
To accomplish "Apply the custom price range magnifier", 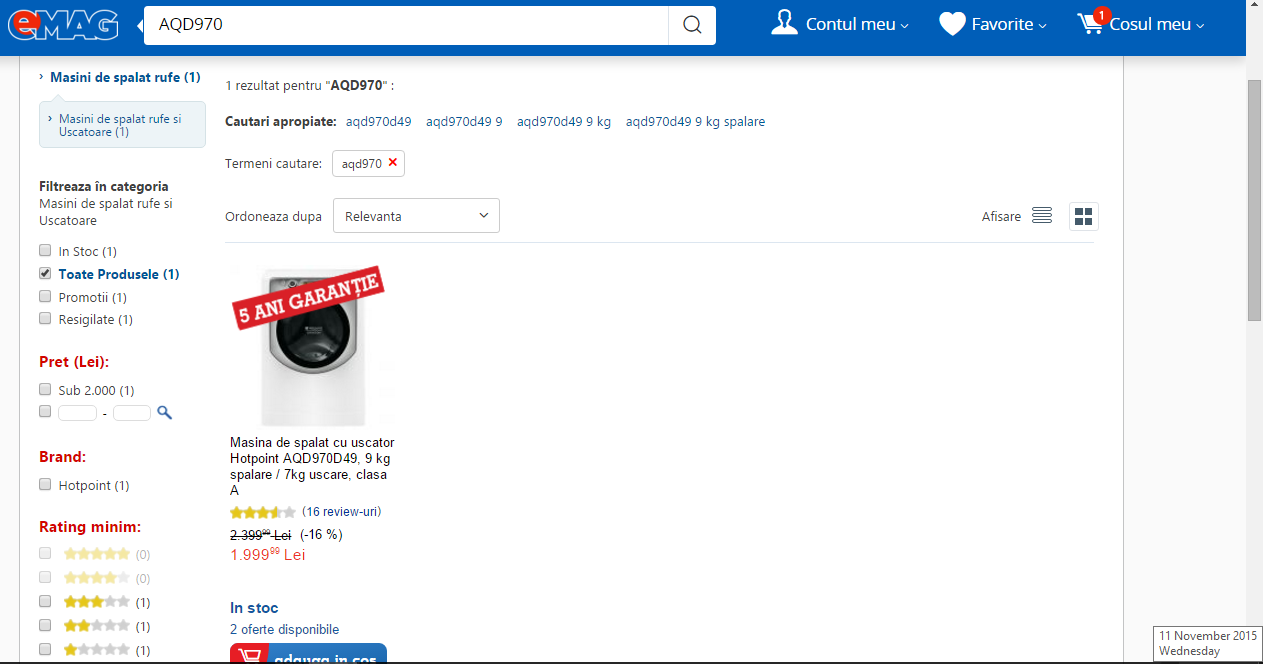I will 164,412.
